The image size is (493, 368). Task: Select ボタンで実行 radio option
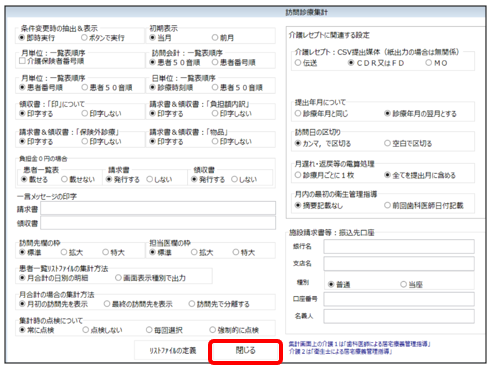click(x=85, y=38)
